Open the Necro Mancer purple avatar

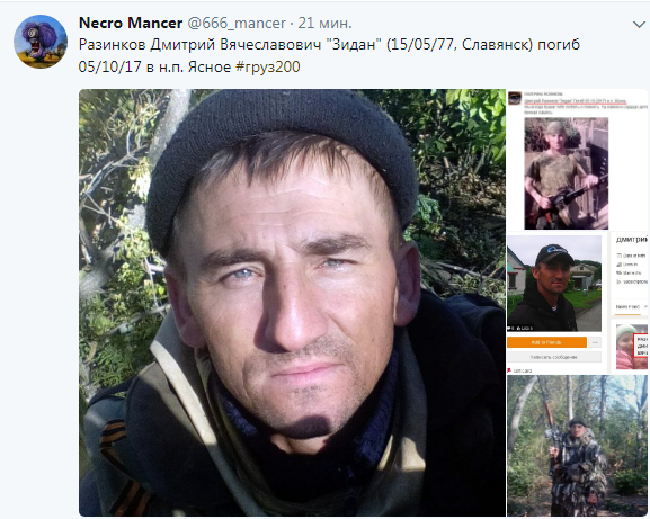[41, 42]
